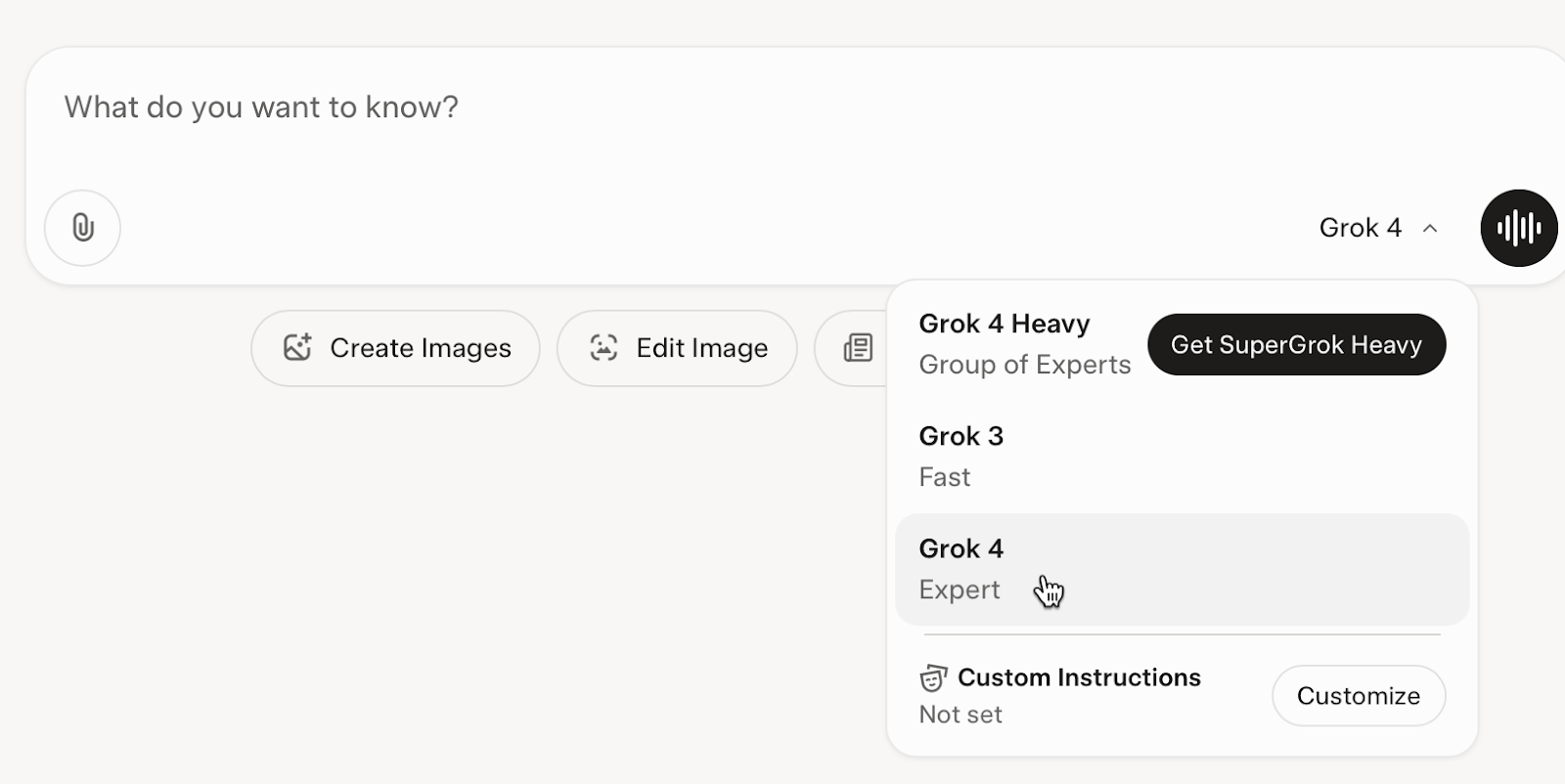
Task: Click the "Group of Experts" subtitle
Action: point(1024,365)
